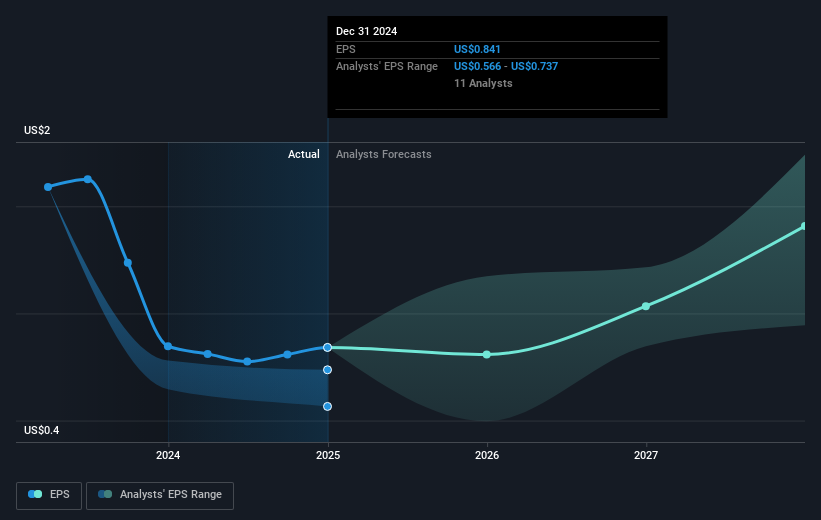Click the 2027 forecast EPS data point
821x520 pixels.
(646, 306)
